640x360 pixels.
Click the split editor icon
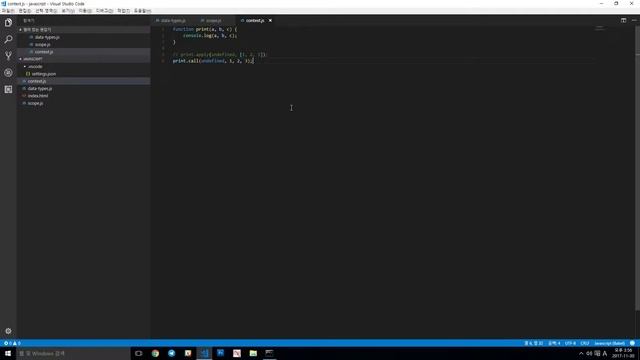coord(623,20)
